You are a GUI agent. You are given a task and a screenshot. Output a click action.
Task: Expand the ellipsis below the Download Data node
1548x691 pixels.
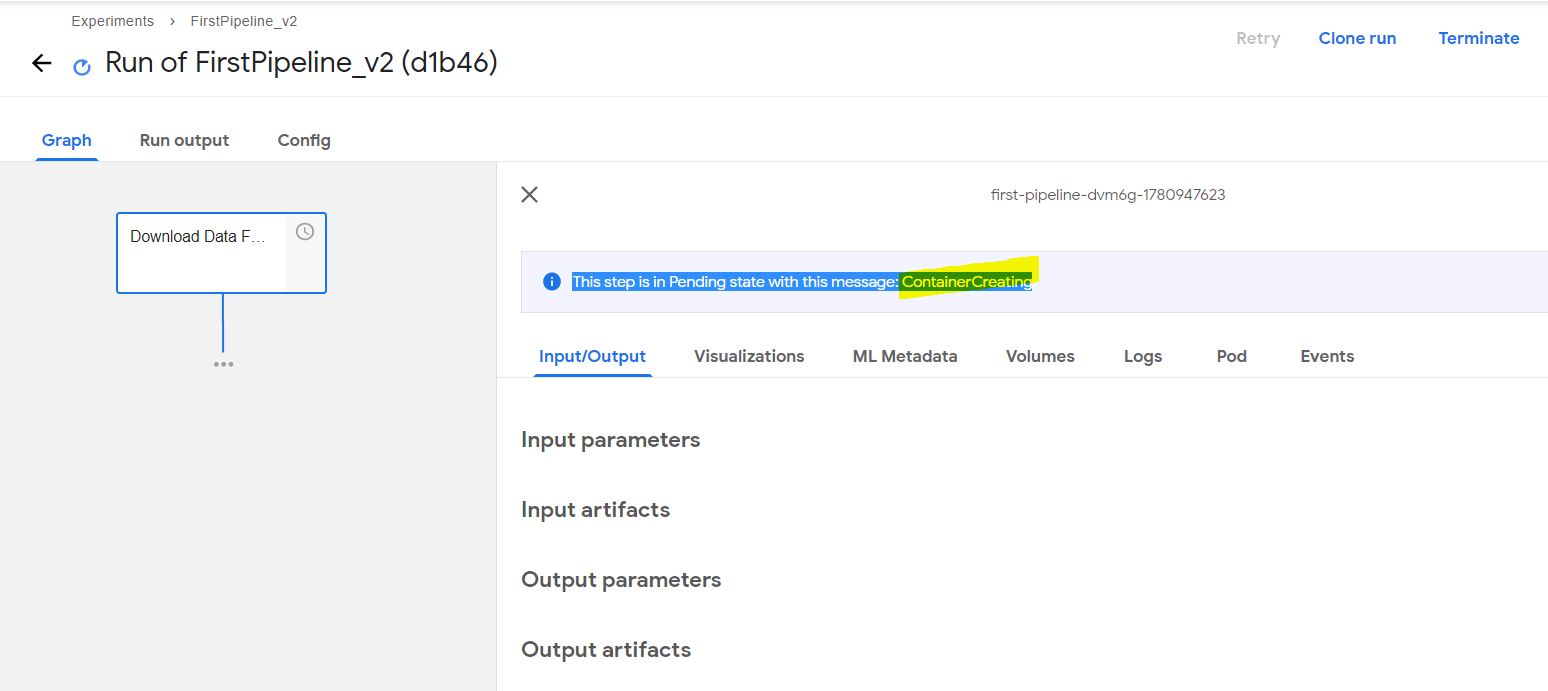pos(222,364)
